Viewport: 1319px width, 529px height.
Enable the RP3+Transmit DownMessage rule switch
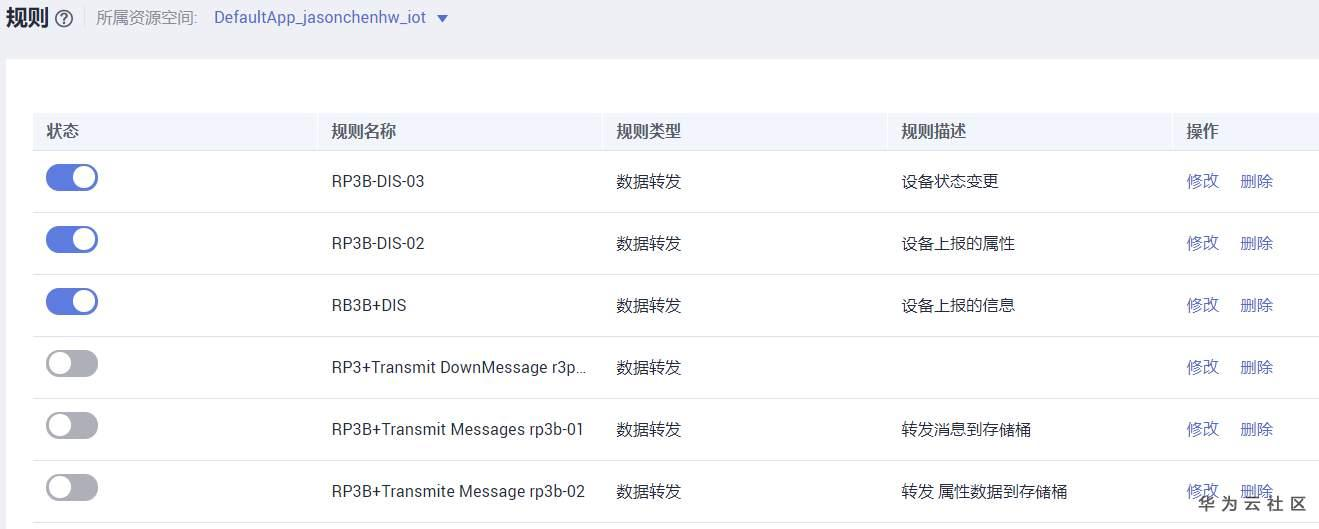click(72, 364)
